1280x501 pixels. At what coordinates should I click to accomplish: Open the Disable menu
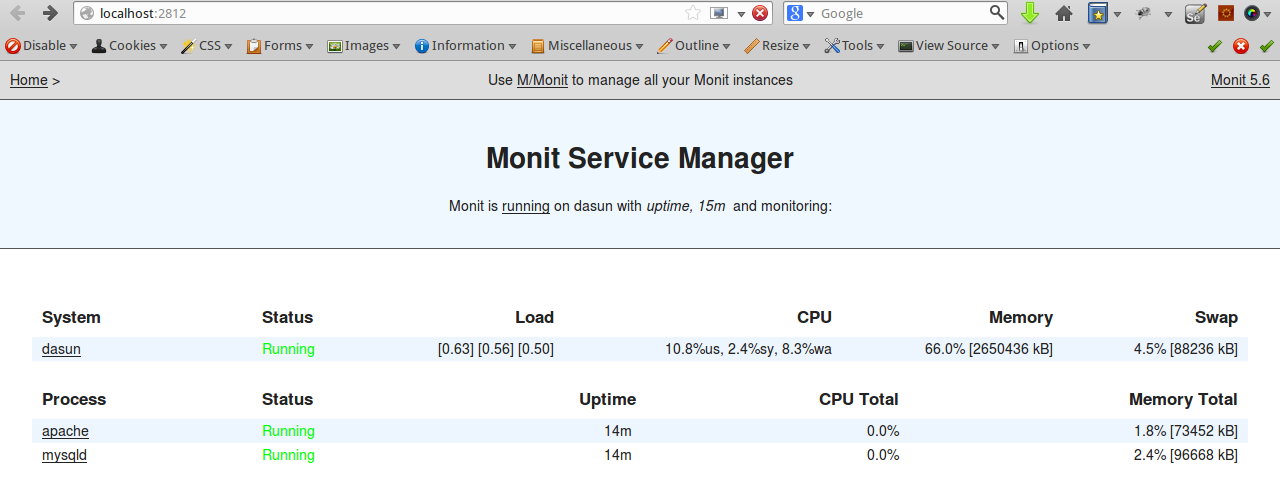(x=42, y=46)
